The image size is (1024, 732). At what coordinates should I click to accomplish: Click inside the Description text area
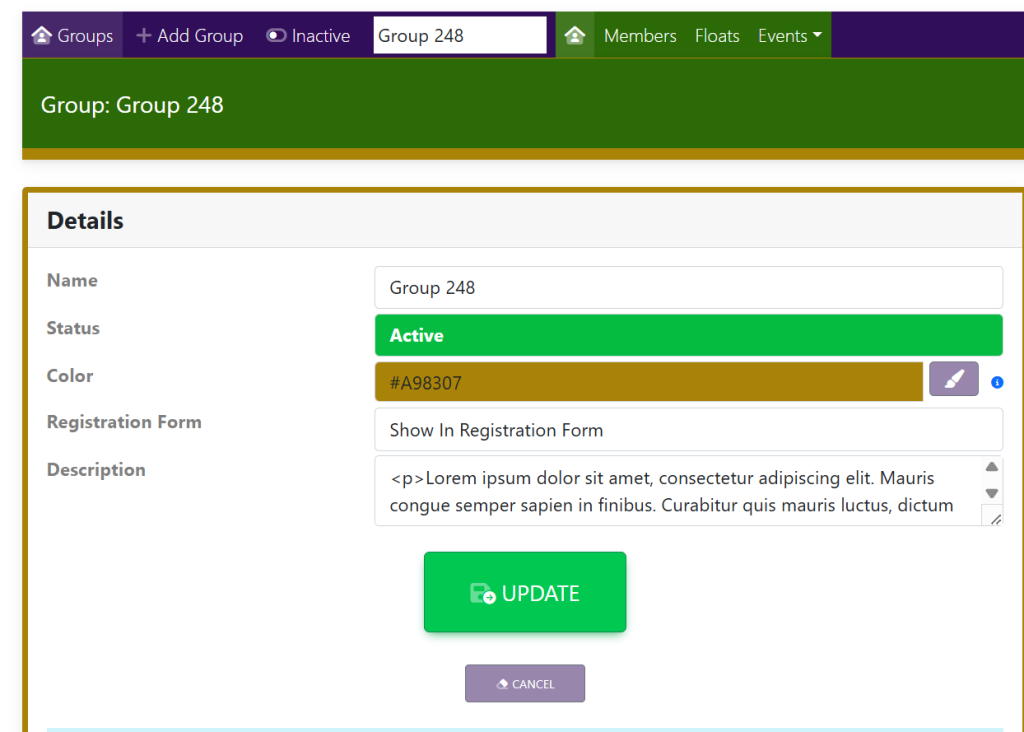[x=670, y=491]
